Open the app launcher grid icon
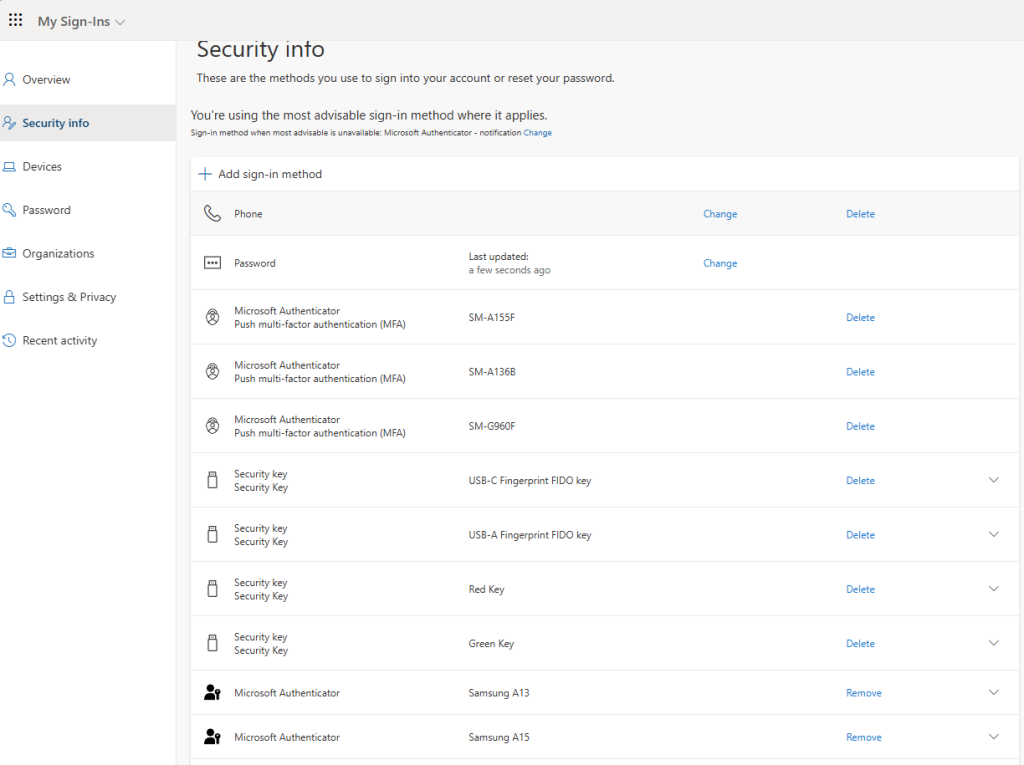Image resolution: width=1024 pixels, height=765 pixels. pyautogui.click(x=16, y=20)
